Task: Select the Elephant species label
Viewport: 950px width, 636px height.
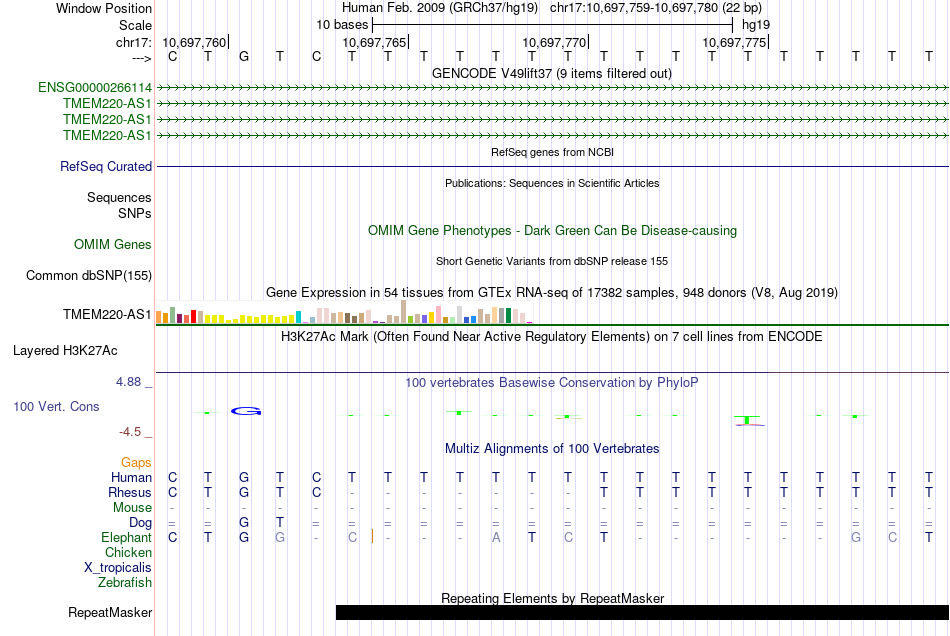Action: (x=127, y=538)
